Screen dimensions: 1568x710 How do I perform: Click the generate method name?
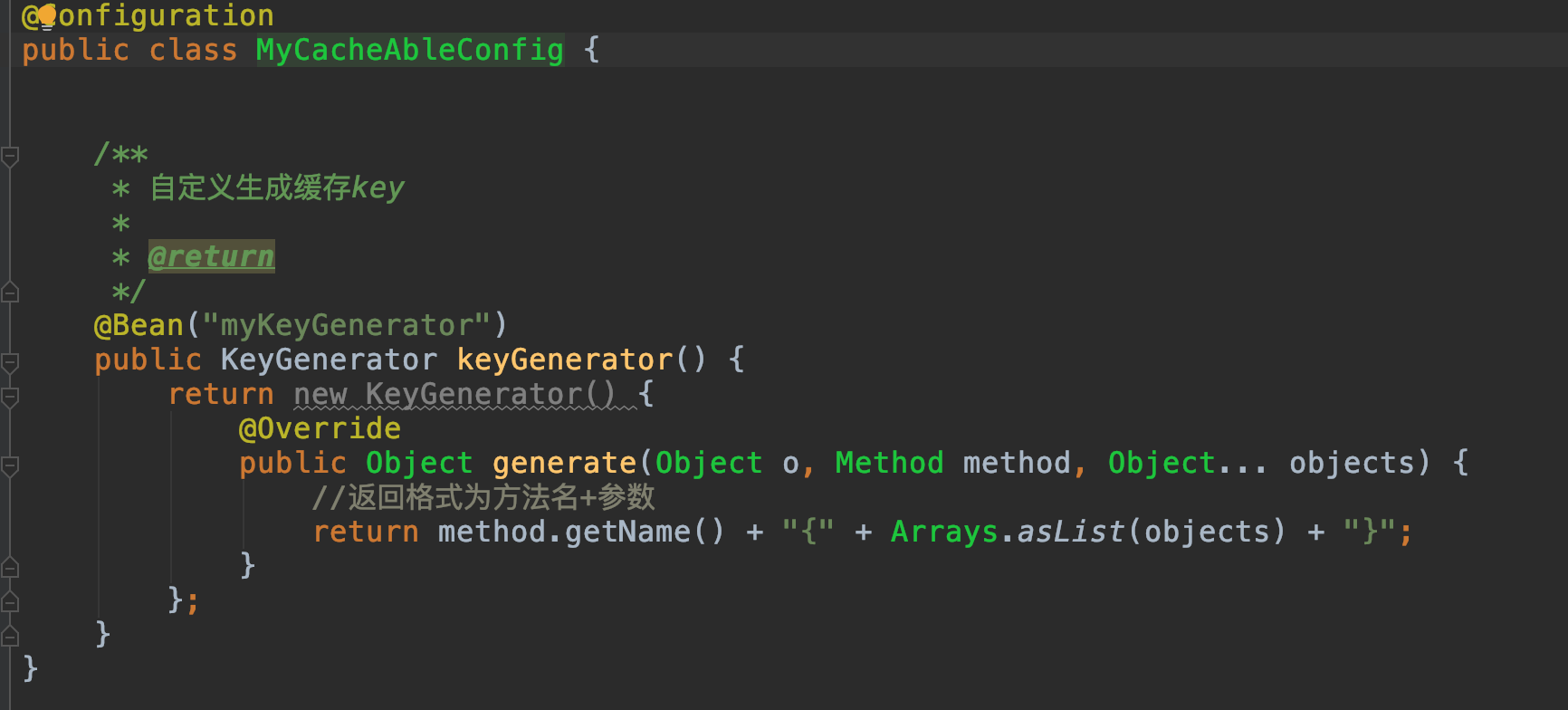click(564, 463)
